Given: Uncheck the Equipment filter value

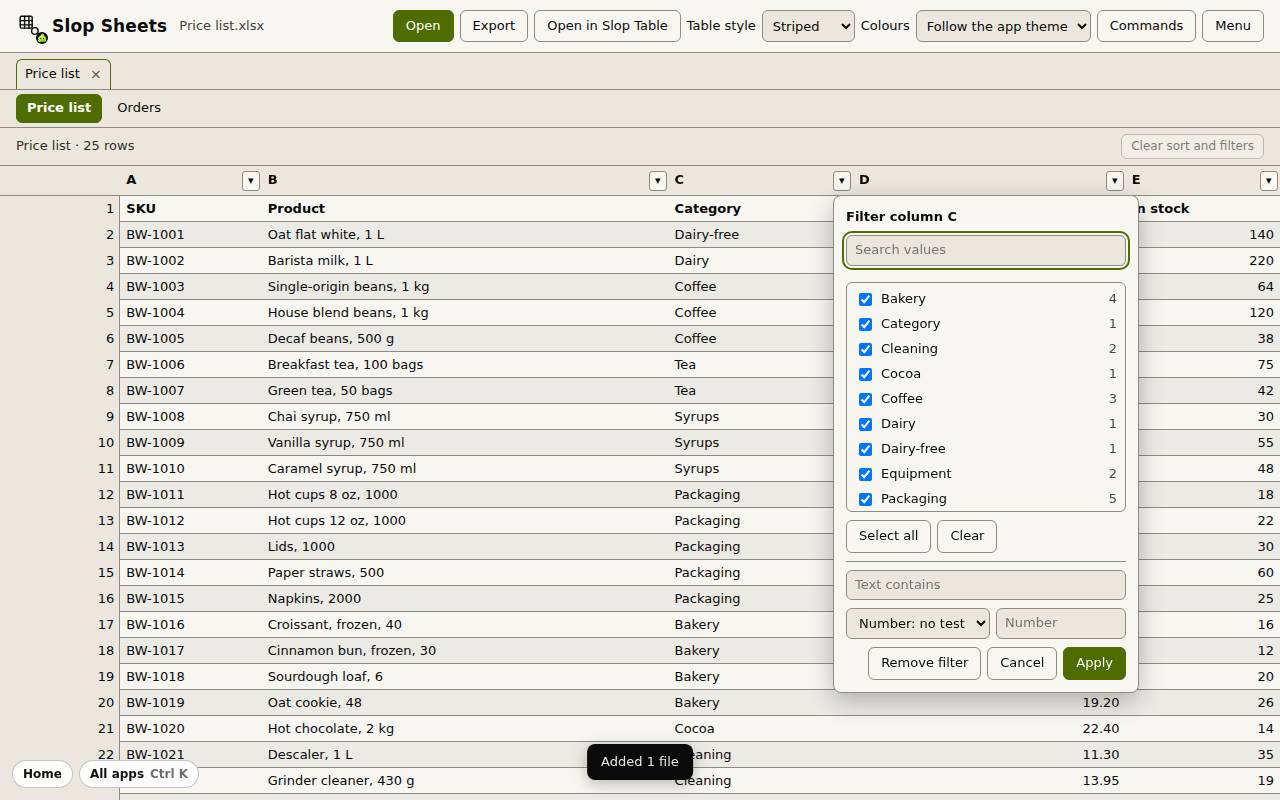Looking at the screenshot, I should coord(865,474).
